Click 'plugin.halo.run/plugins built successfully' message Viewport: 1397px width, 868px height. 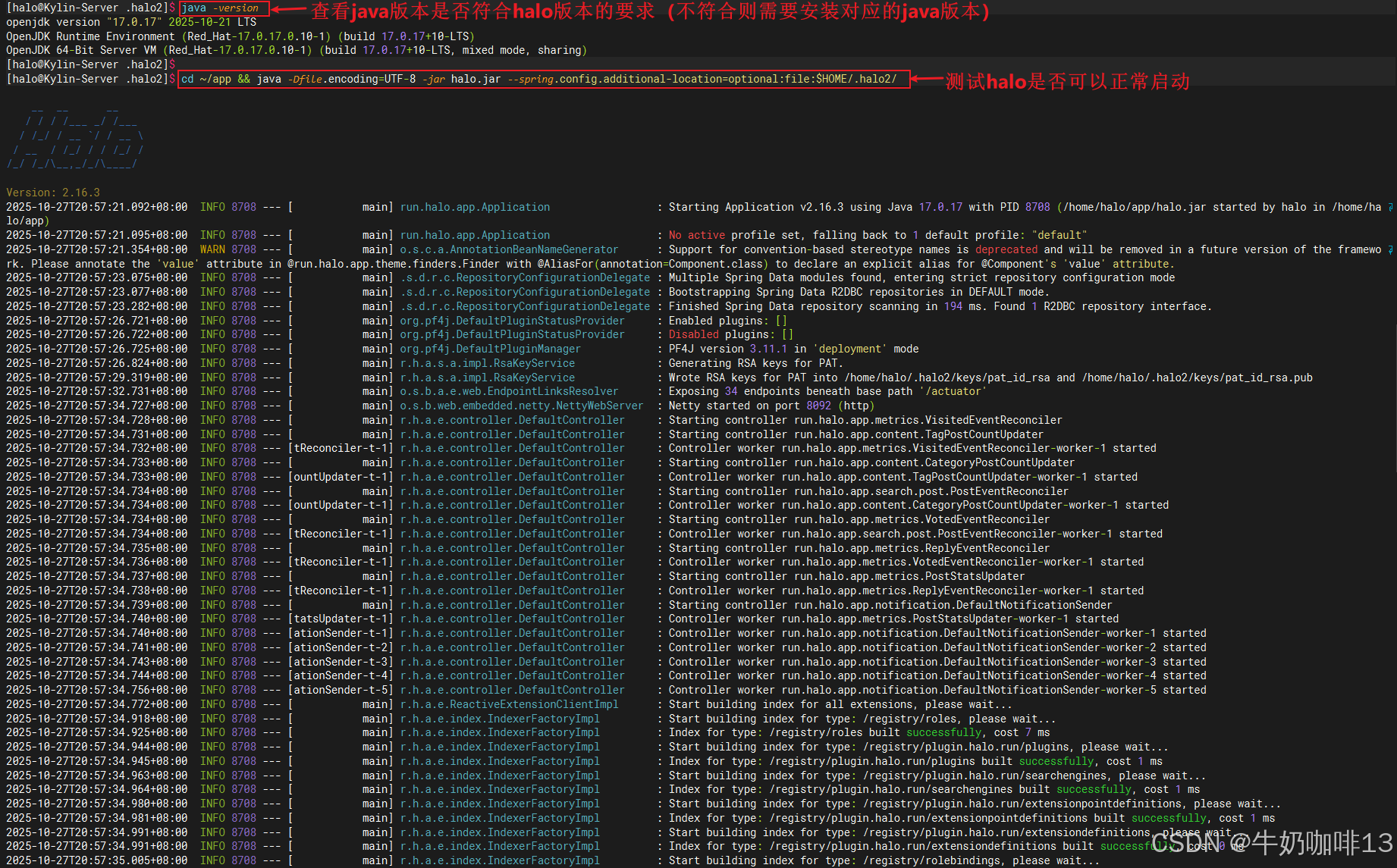[915, 761]
